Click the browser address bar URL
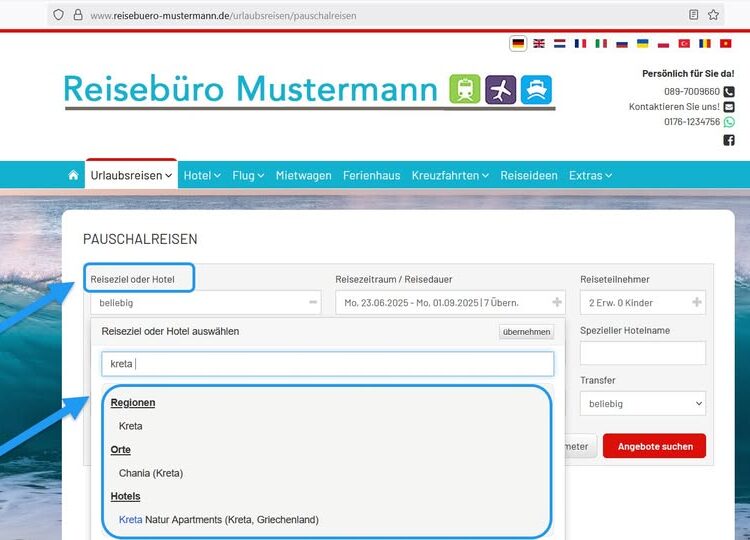The image size is (750, 540). click(x=223, y=15)
